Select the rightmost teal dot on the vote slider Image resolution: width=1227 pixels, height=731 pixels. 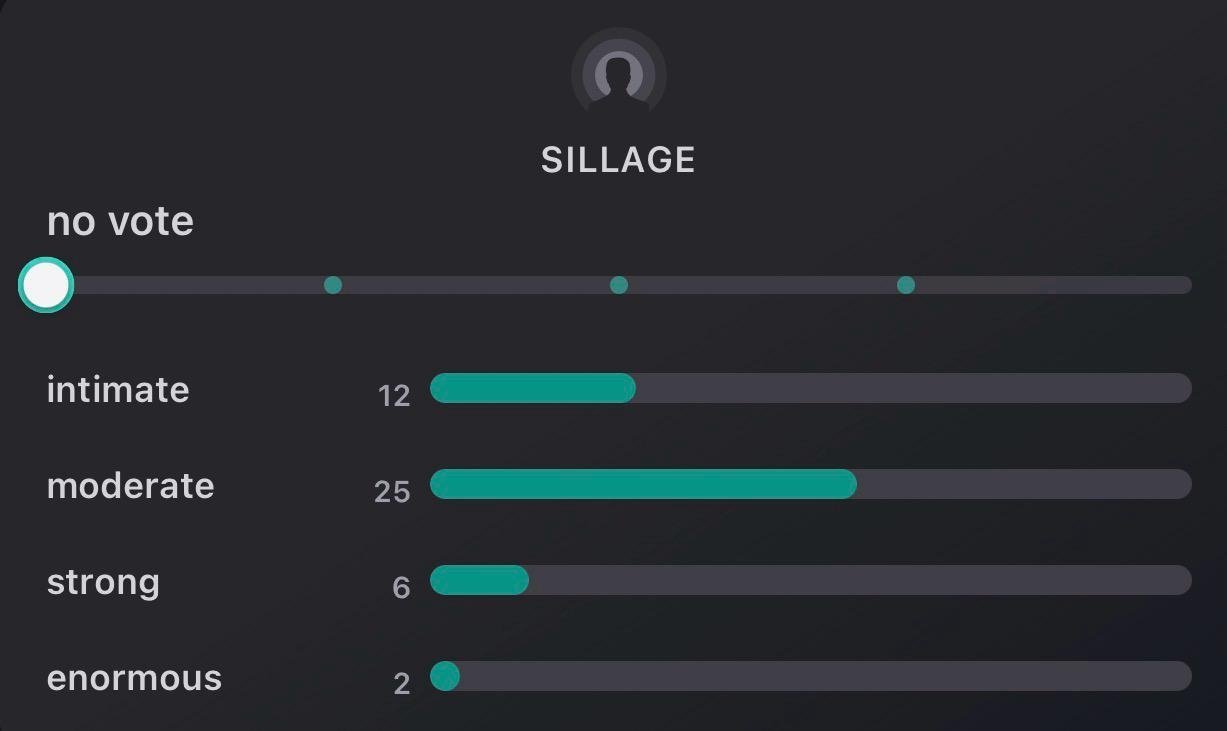[x=906, y=286]
